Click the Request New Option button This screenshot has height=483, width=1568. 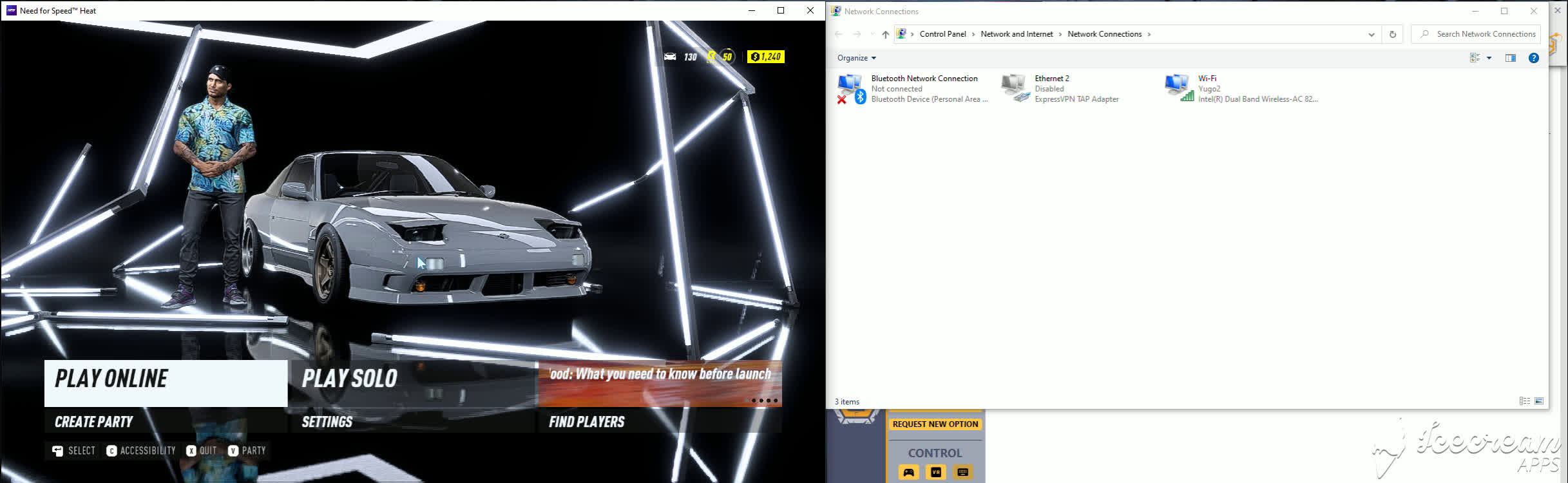935,424
